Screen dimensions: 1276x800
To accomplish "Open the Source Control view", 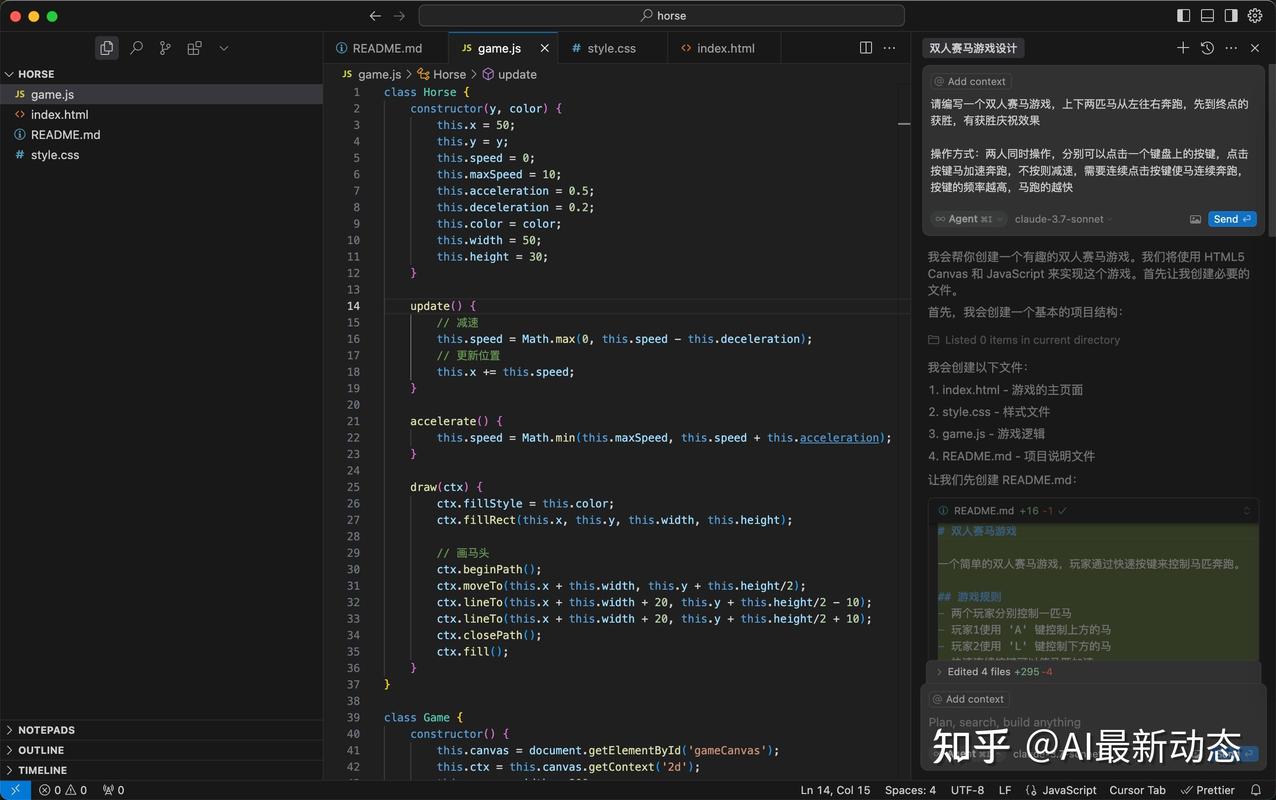I will (x=166, y=47).
